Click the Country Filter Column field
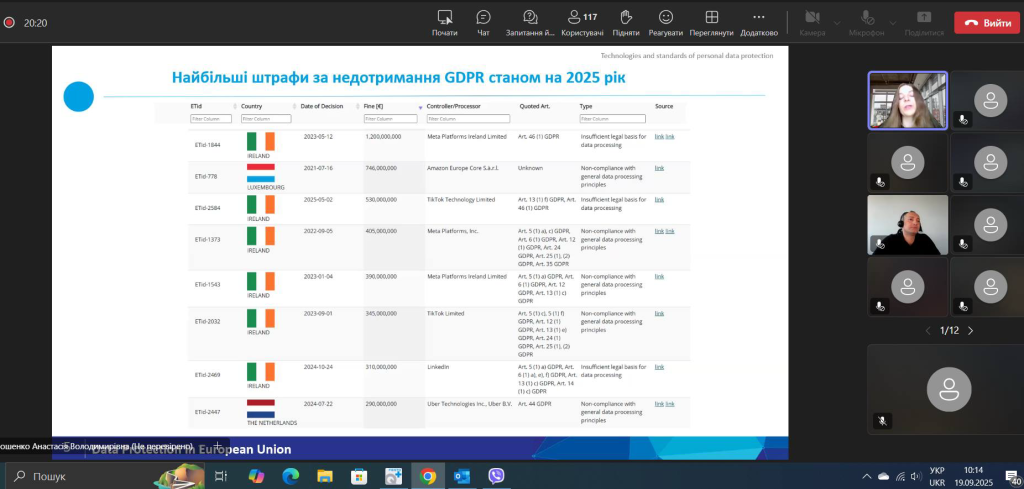 pyautogui.click(x=266, y=119)
